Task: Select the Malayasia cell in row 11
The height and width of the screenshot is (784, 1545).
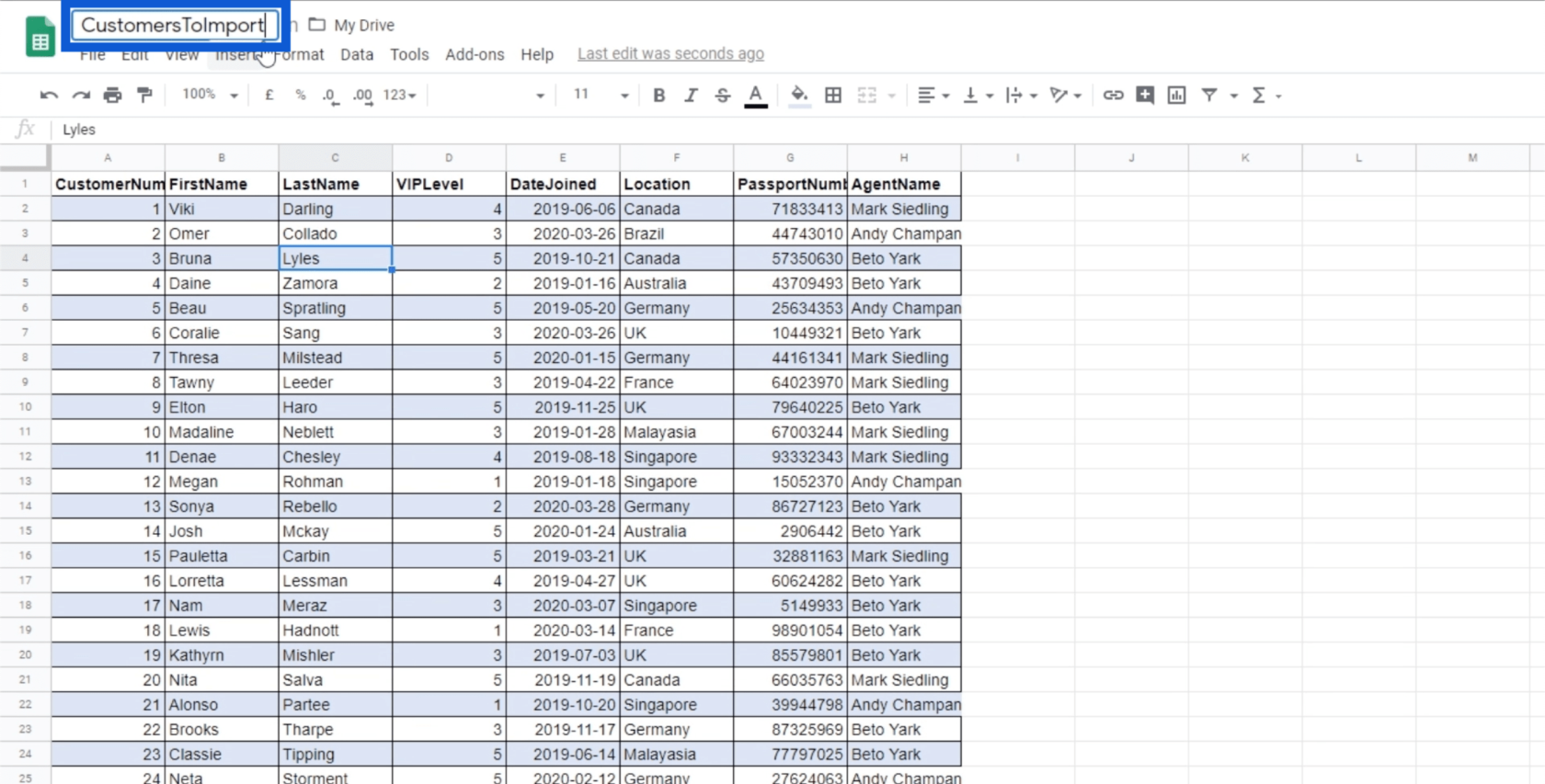Action: [676, 432]
